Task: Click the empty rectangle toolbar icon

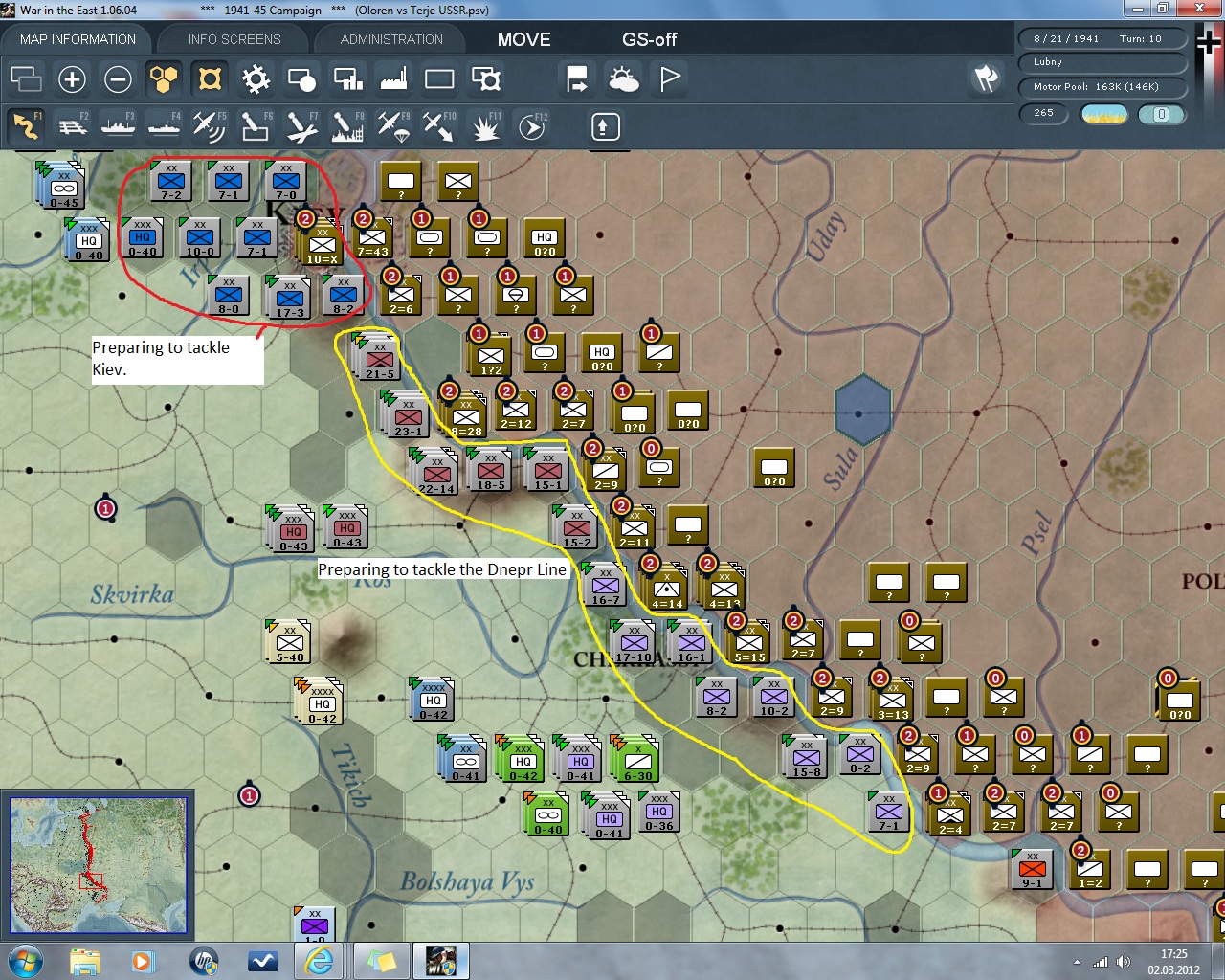Action: pyautogui.click(x=439, y=78)
